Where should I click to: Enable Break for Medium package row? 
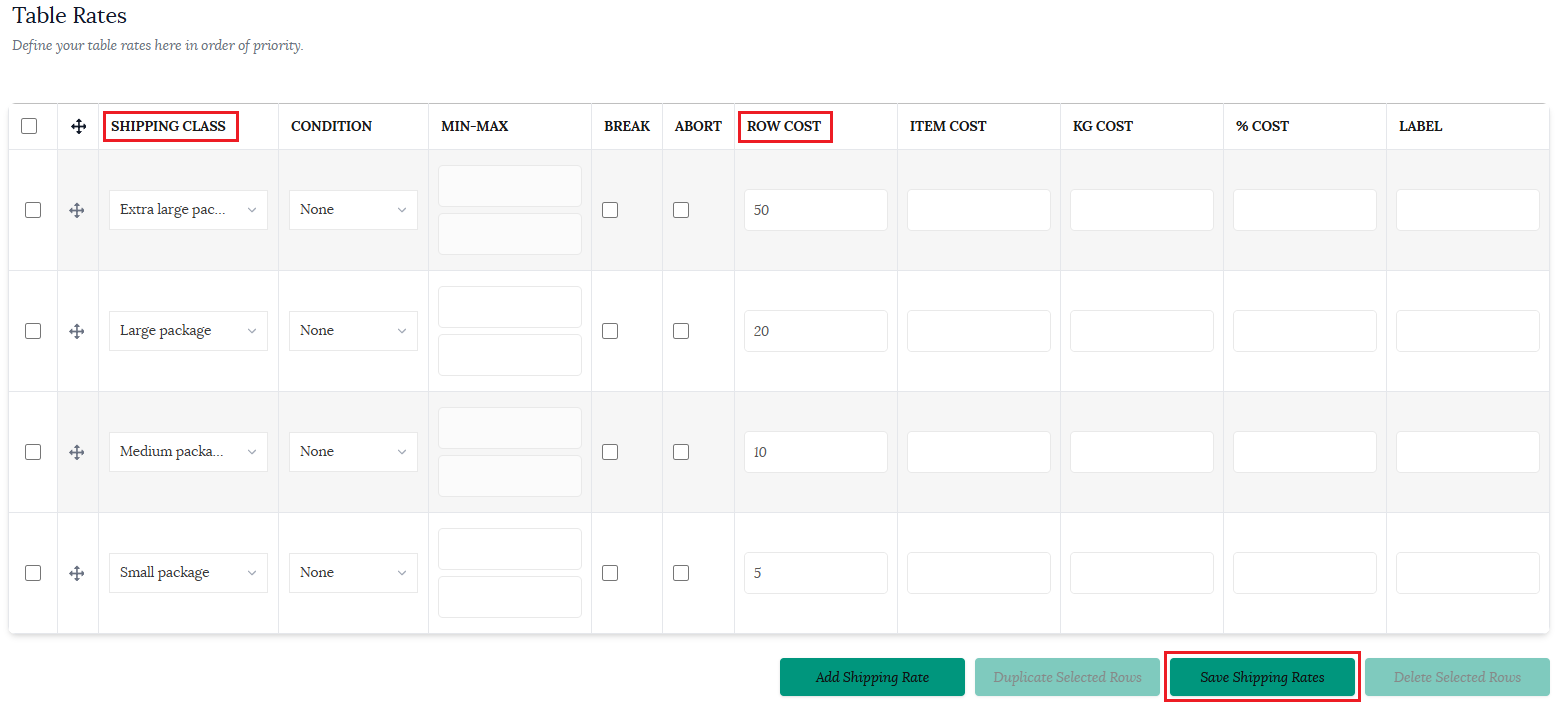[x=610, y=452]
